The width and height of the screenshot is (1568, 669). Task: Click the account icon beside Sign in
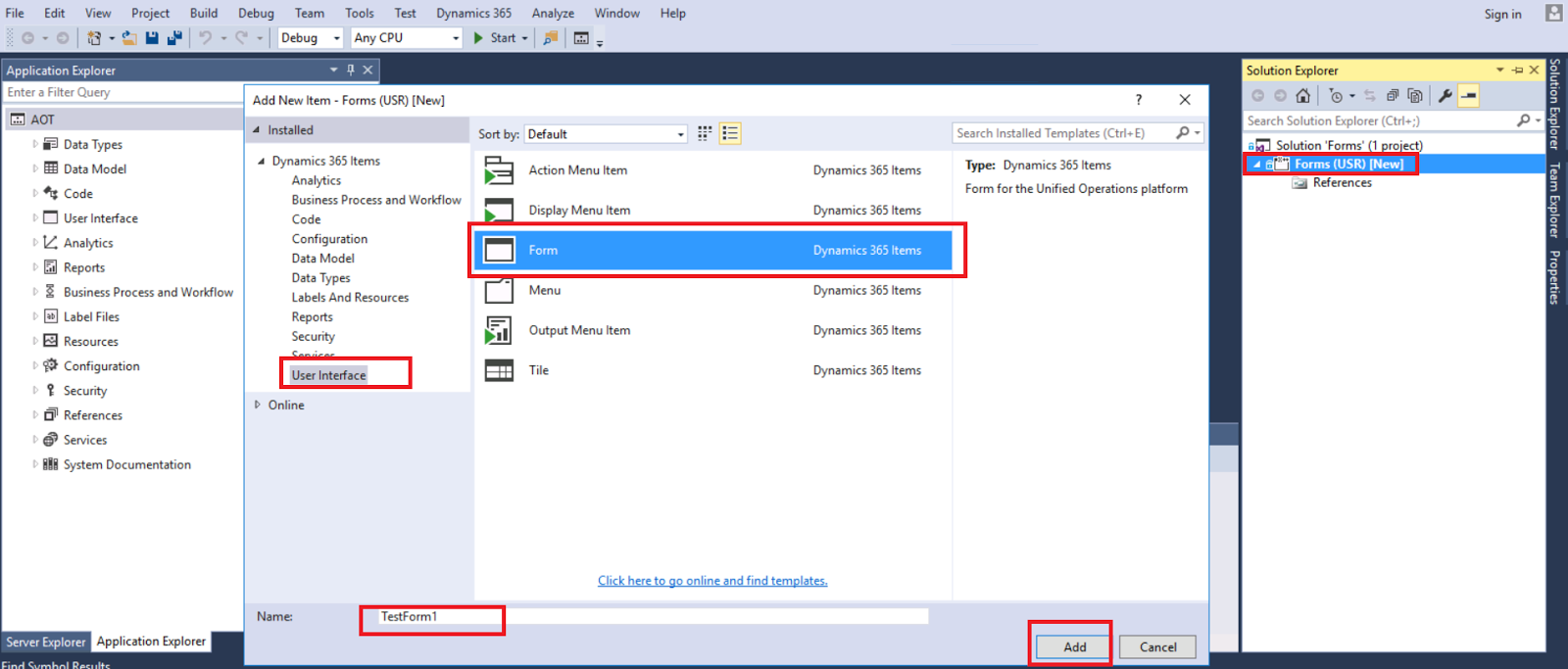(x=1553, y=13)
